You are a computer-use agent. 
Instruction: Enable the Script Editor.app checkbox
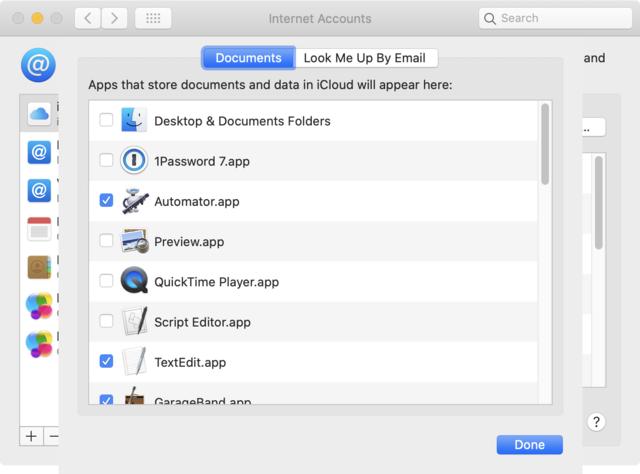[106, 321]
